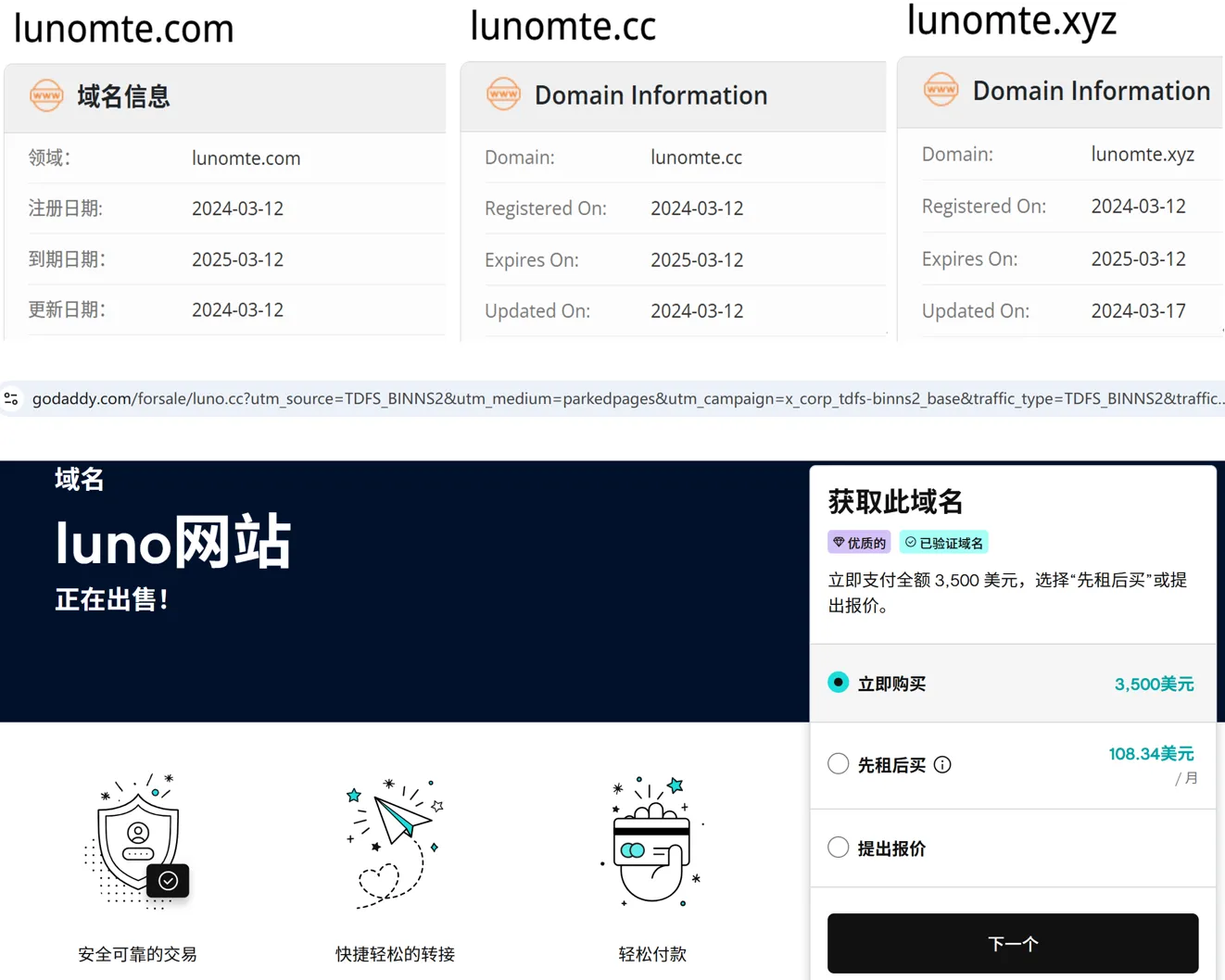Click the Domain value lunomte.xyz

(x=1143, y=154)
